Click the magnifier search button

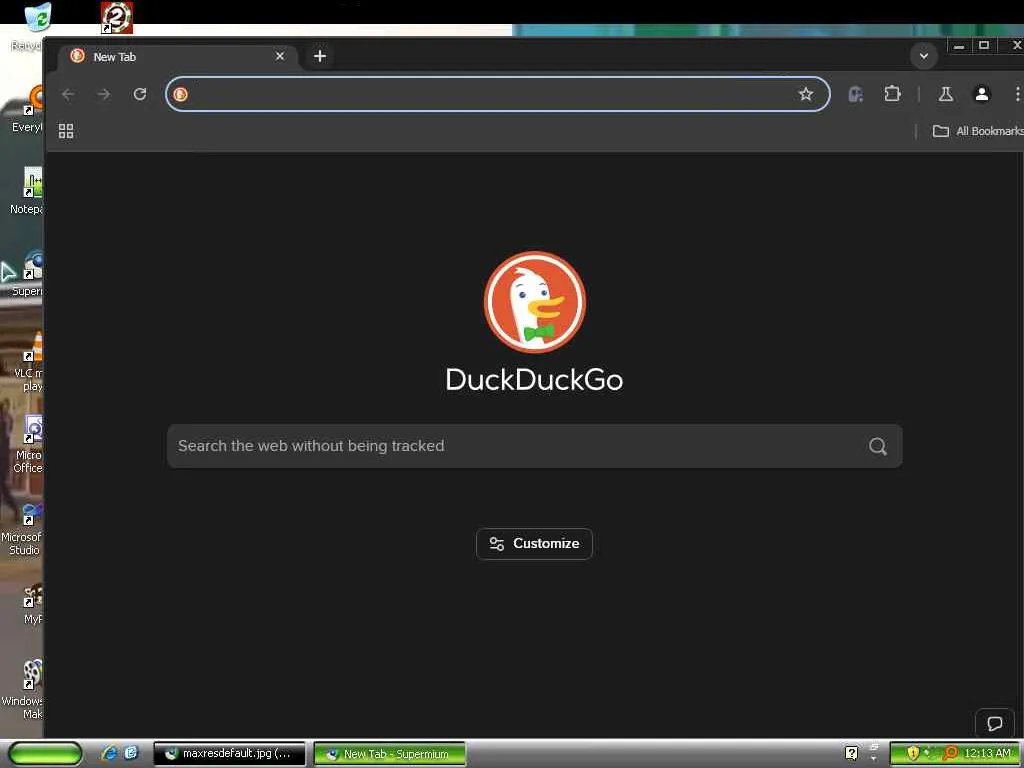(x=878, y=446)
